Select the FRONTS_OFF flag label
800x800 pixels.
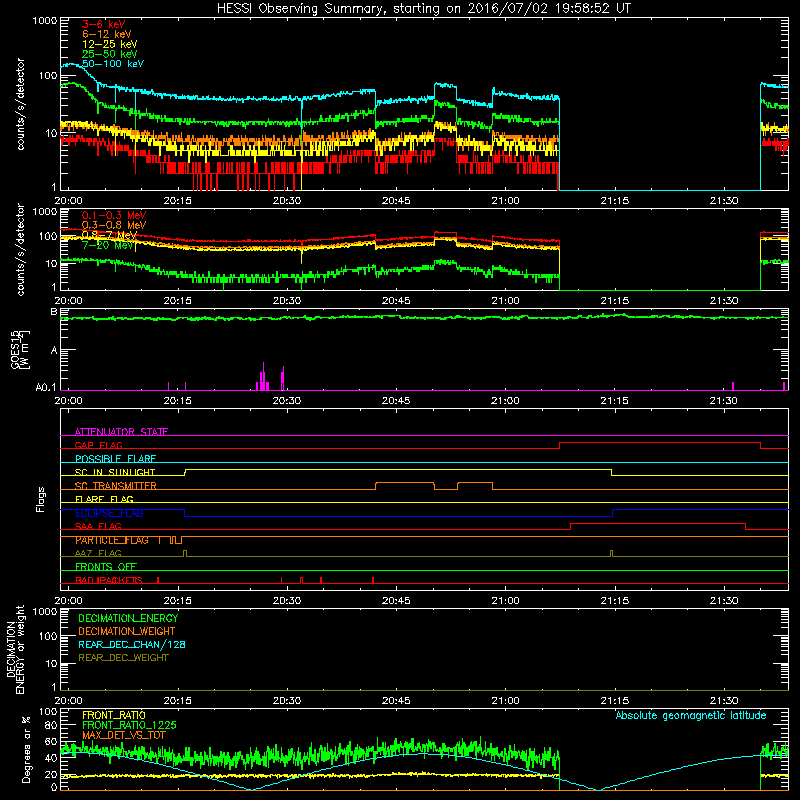106,566
